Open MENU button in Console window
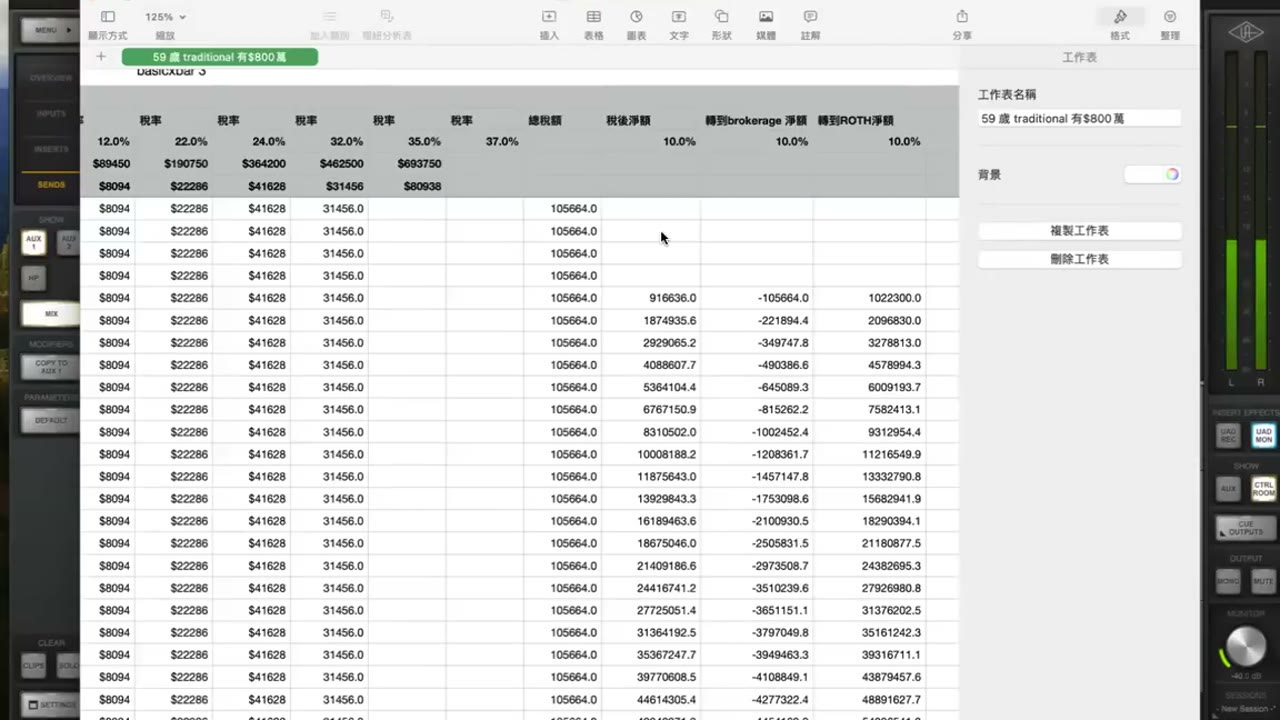Image resolution: width=1280 pixels, height=720 pixels. click(49, 30)
